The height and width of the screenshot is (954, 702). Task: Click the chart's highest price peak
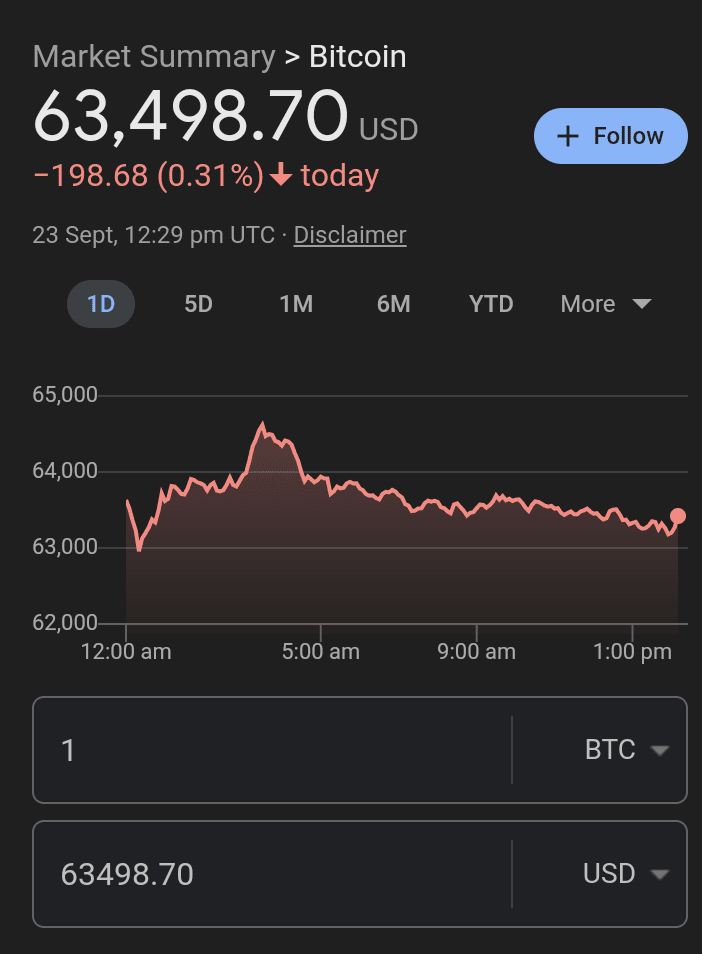tap(263, 425)
